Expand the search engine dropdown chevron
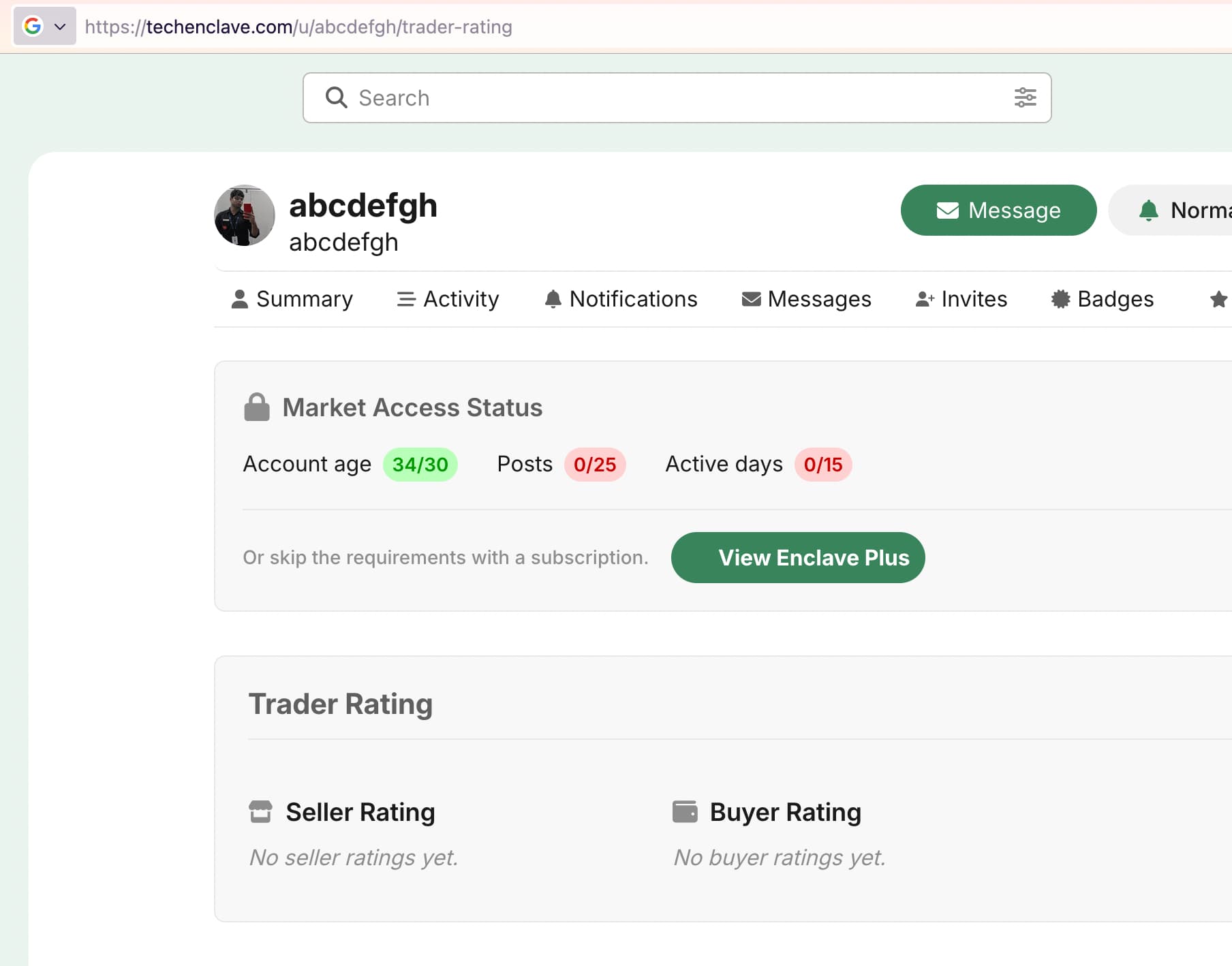 coord(60,27)
